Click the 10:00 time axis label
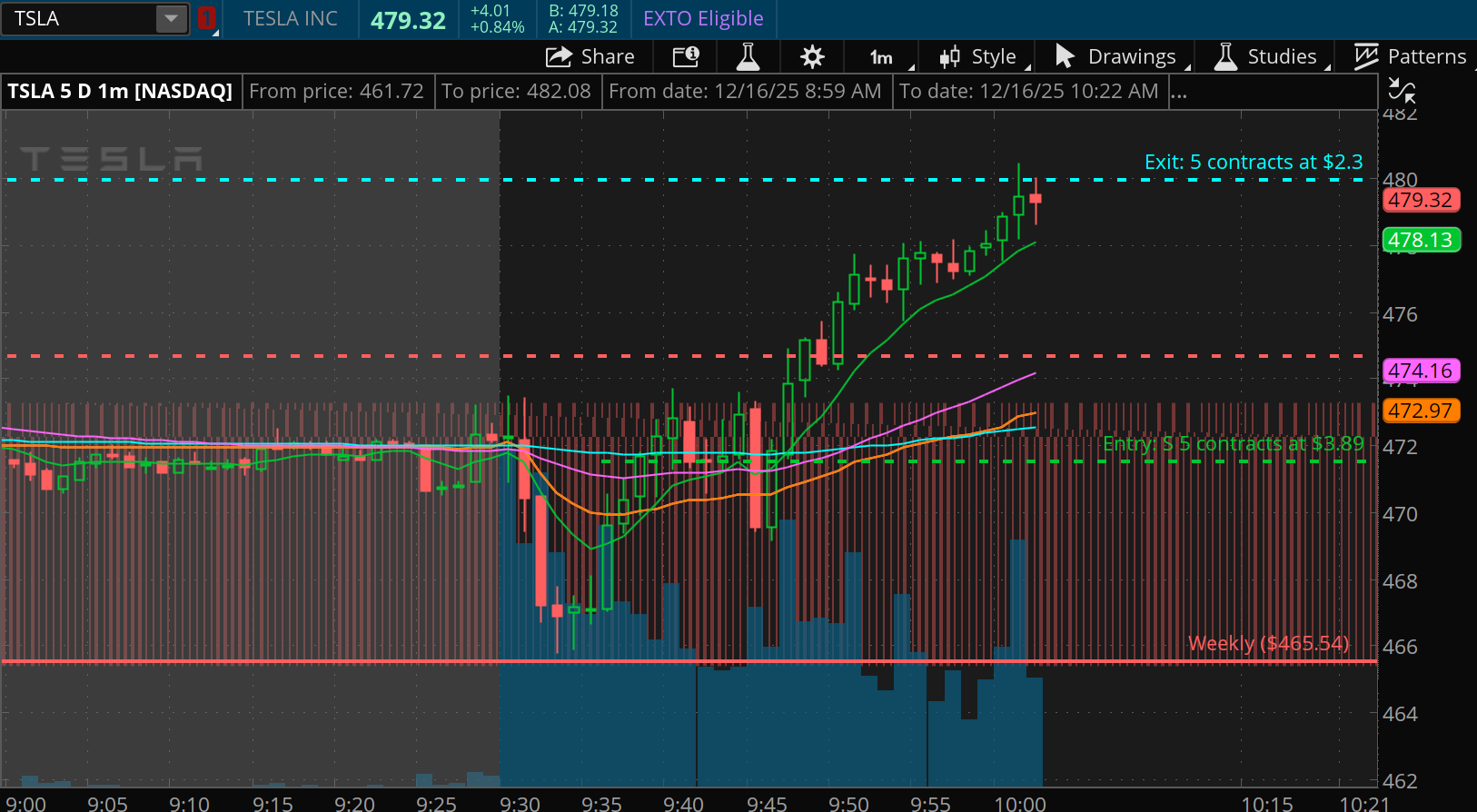Image resolution: width=1477 pixels, height=812 pixels. 1020,803
